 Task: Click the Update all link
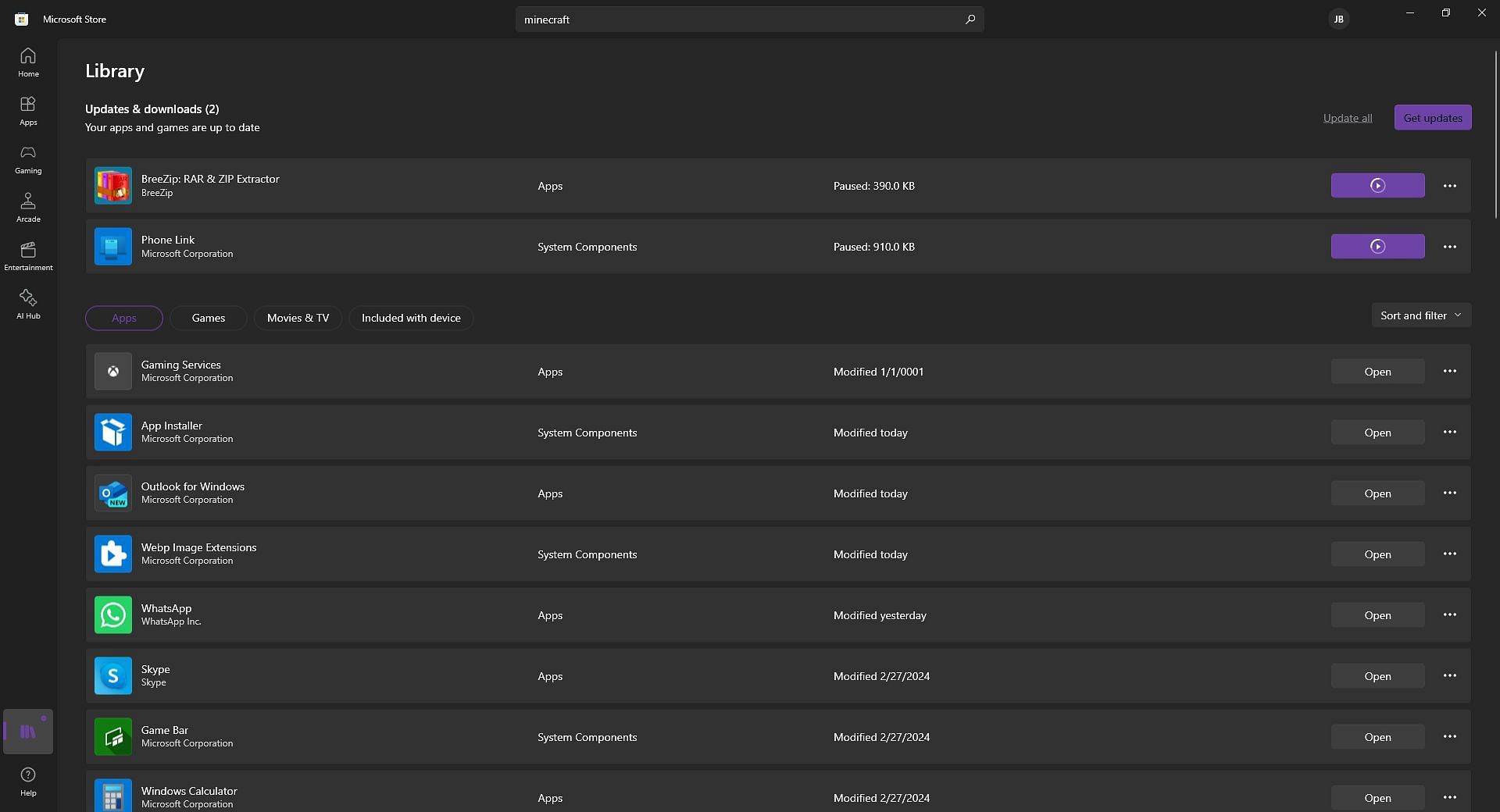(x=1348, y=118)
